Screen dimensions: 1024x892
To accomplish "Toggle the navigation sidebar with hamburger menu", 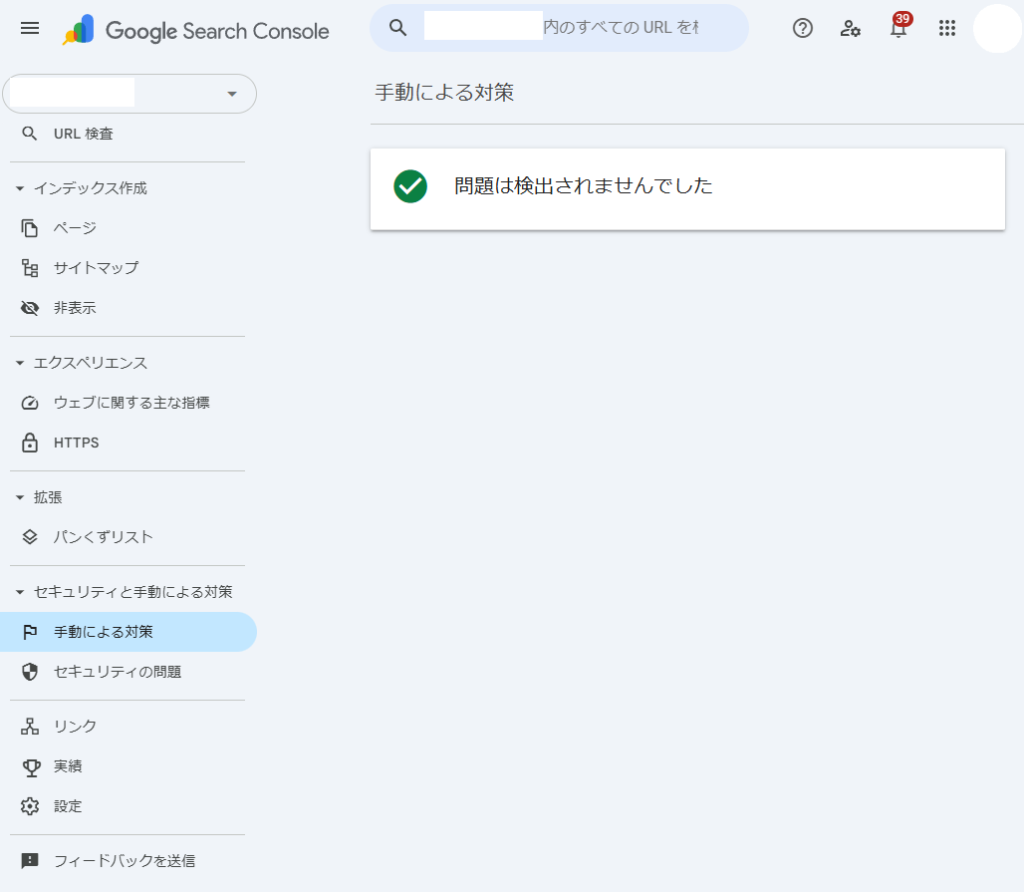I will coord(29,28).
